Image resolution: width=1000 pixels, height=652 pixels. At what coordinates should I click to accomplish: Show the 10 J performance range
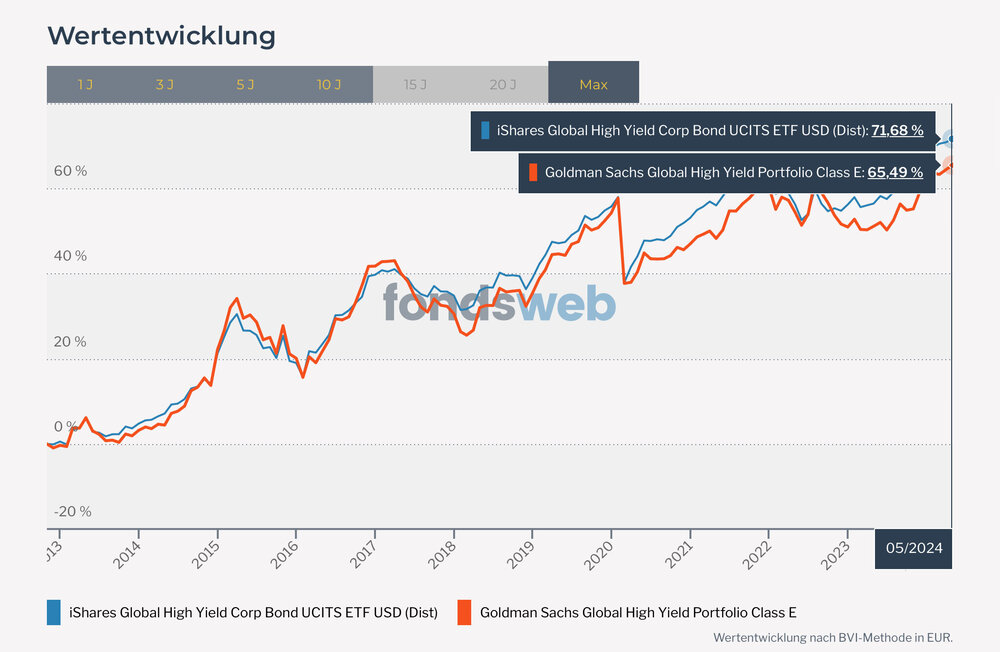point(329,84)
